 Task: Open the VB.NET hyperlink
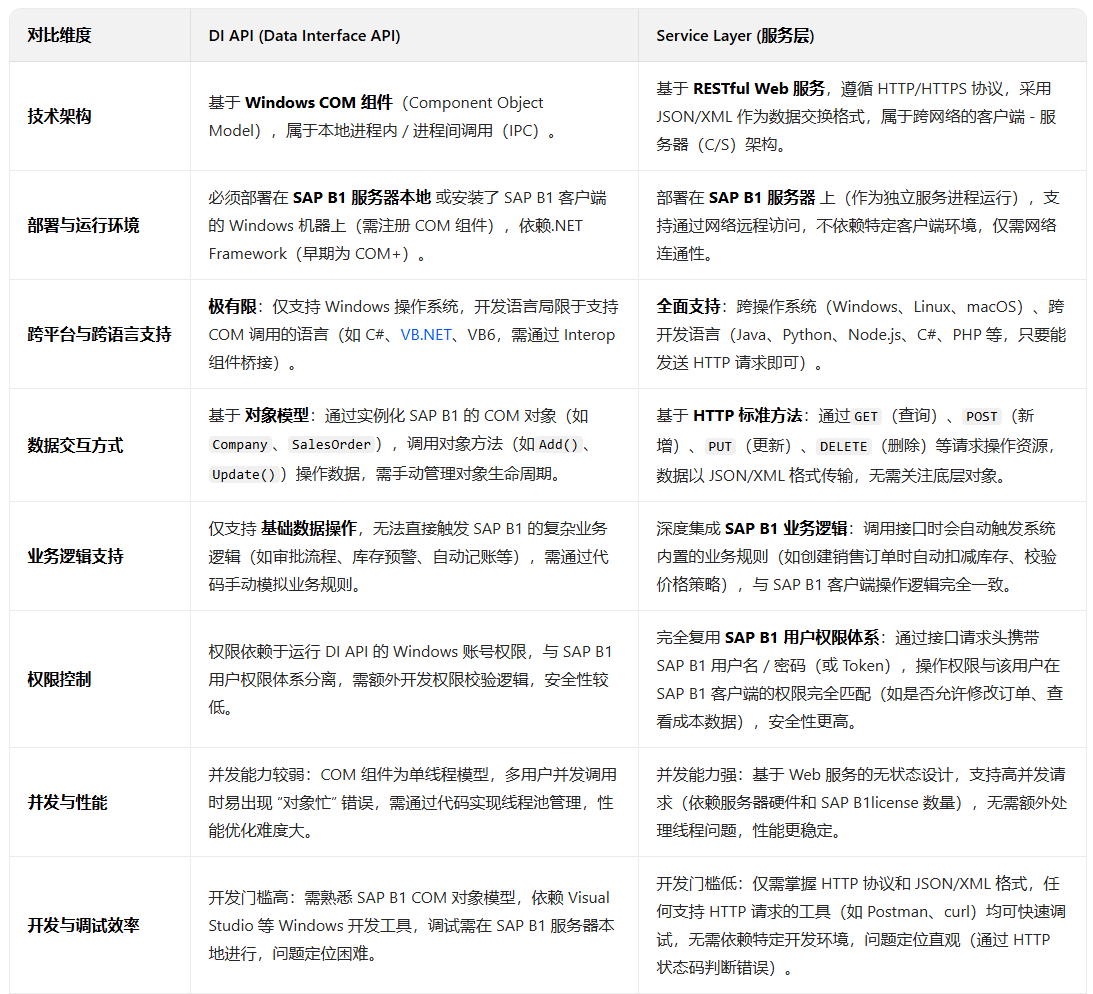coord(426,335)
